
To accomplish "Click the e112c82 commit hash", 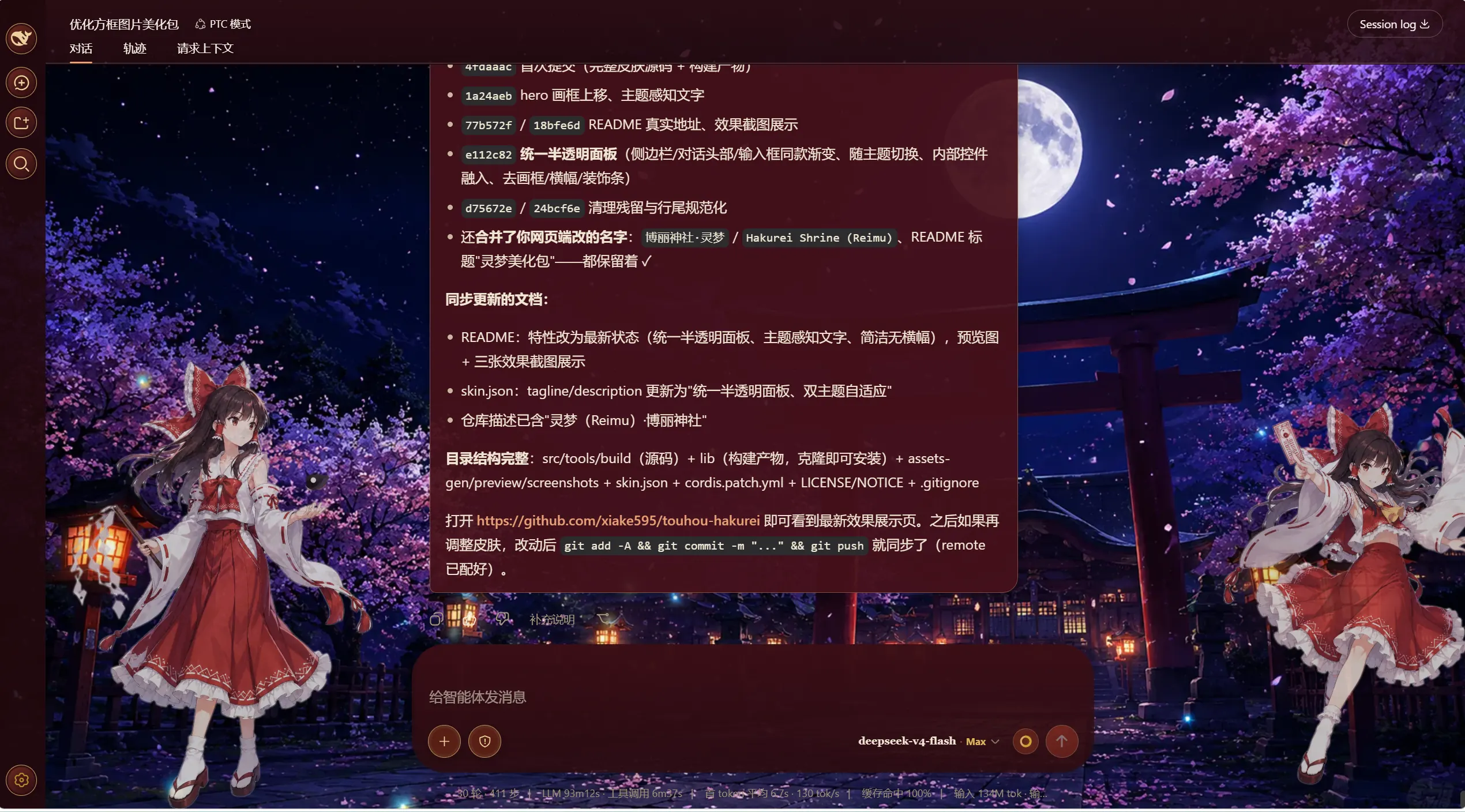I will (x=488, y=155).
